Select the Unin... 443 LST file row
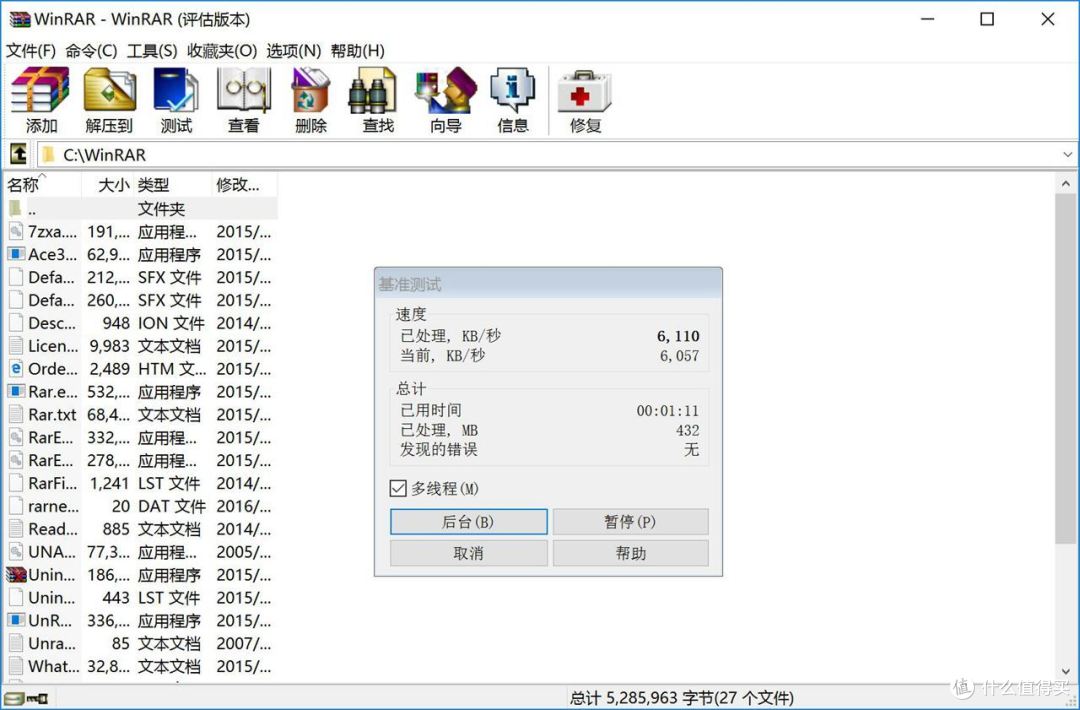Image resolution: width=1080 pixels, height=710 pixels. 141,597
